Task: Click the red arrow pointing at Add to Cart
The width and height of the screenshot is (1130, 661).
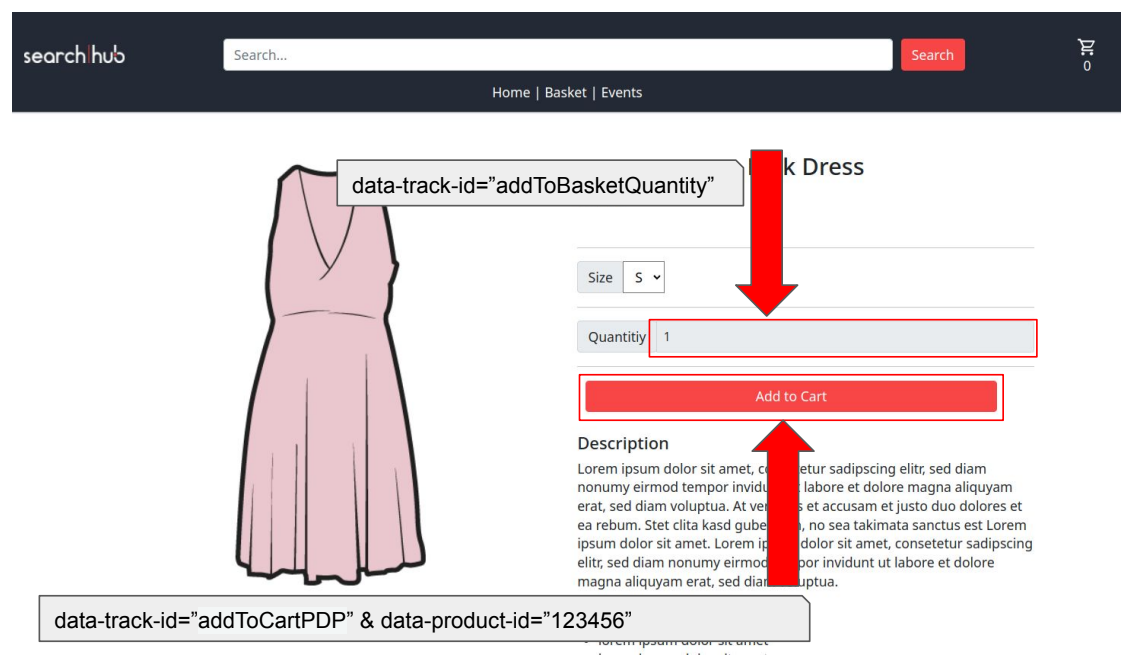Action: tap(783, 503)
